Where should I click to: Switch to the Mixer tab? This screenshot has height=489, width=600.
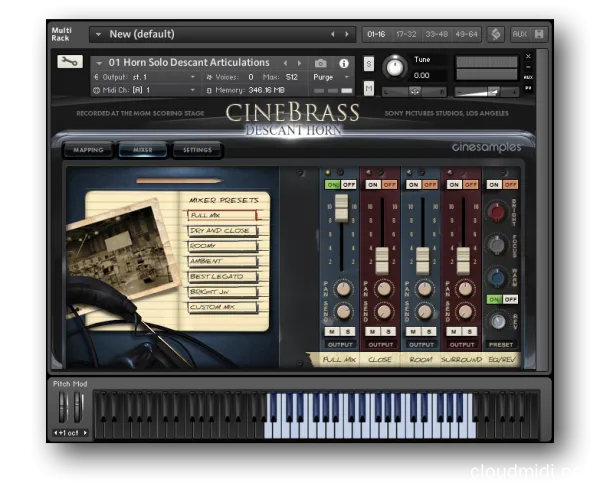click(143, 150)
